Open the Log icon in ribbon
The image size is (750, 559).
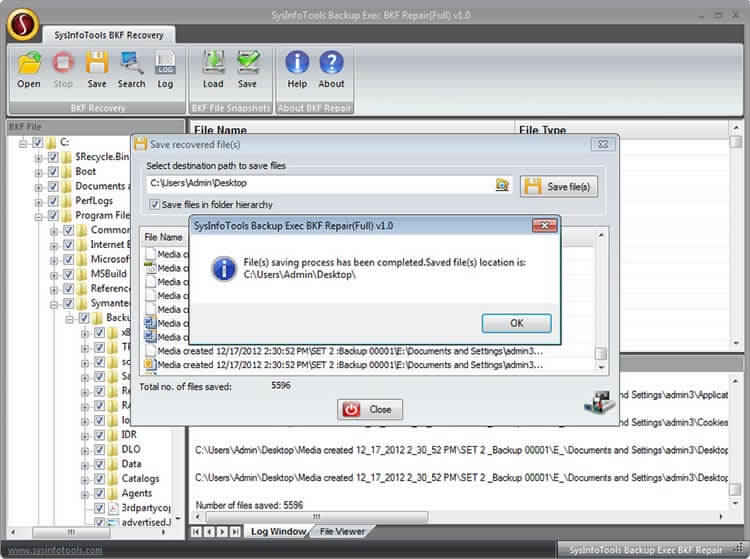165,64
